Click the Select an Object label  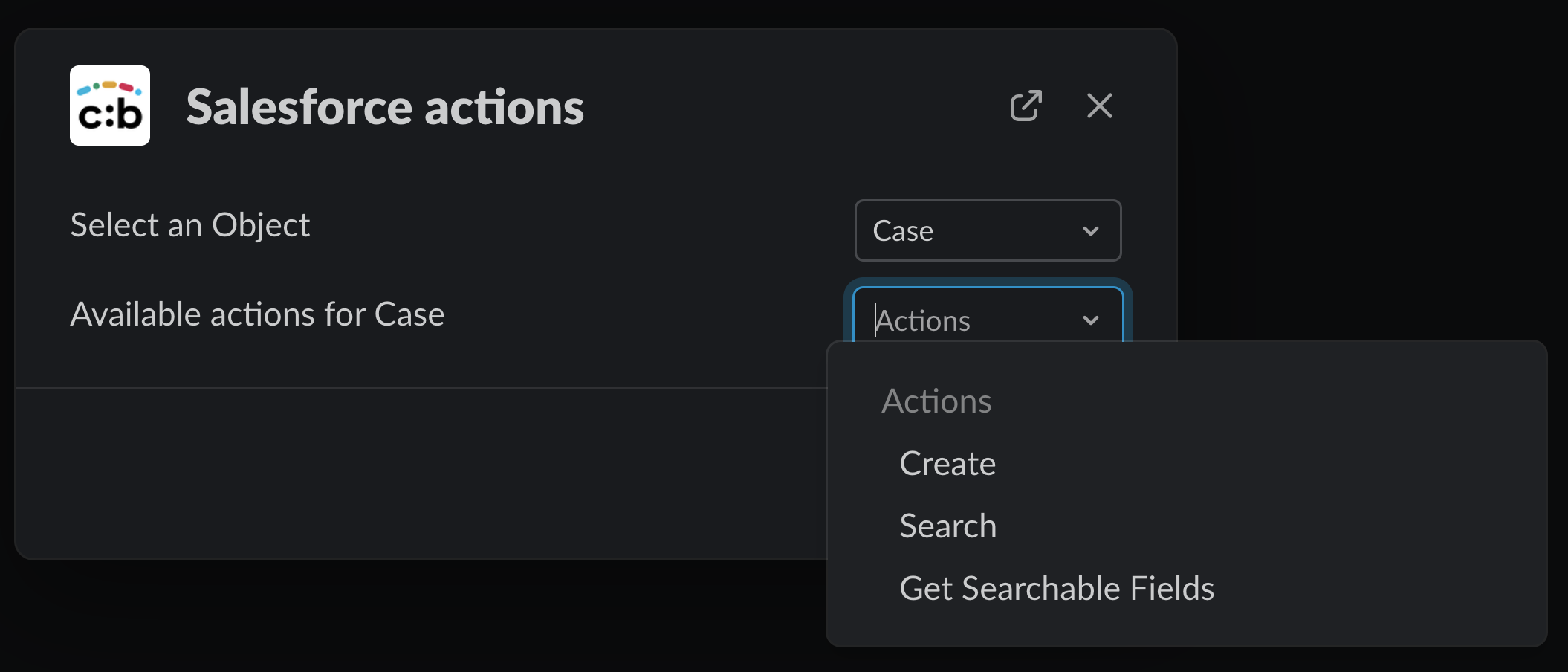coord(189,225)
